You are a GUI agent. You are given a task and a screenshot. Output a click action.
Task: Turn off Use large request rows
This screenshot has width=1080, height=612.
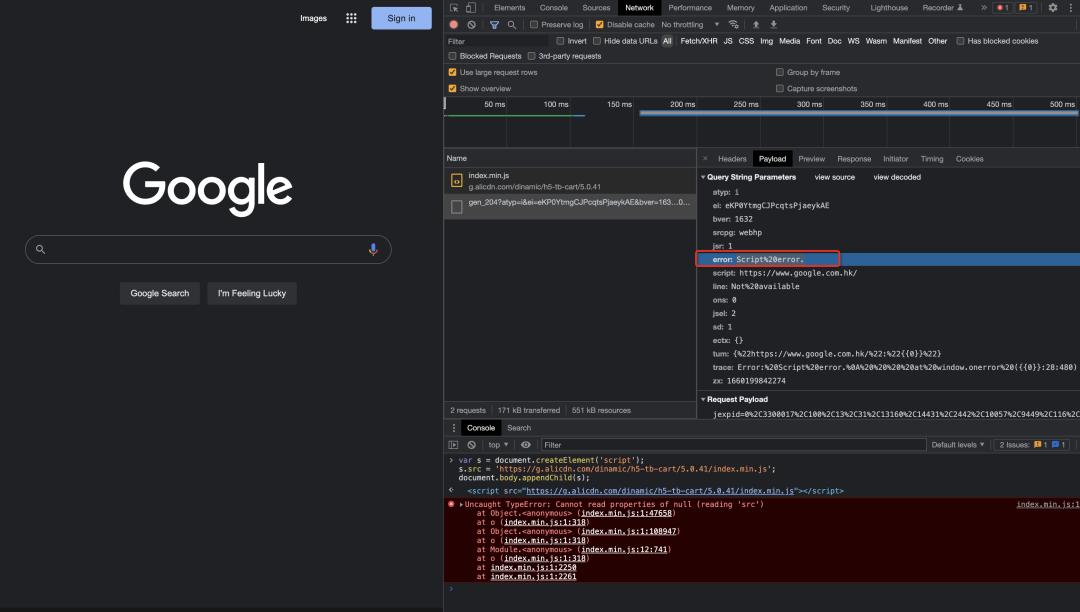click(x=452, y=73)
